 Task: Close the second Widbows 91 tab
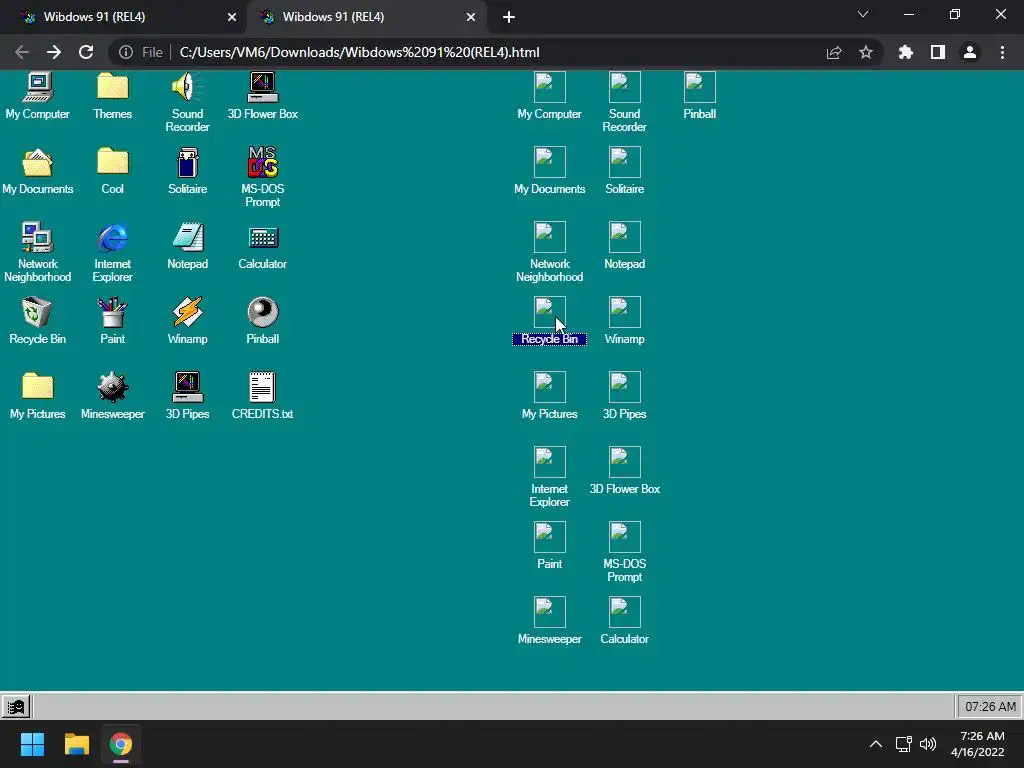pyautogui.click(x=471, y=17)
